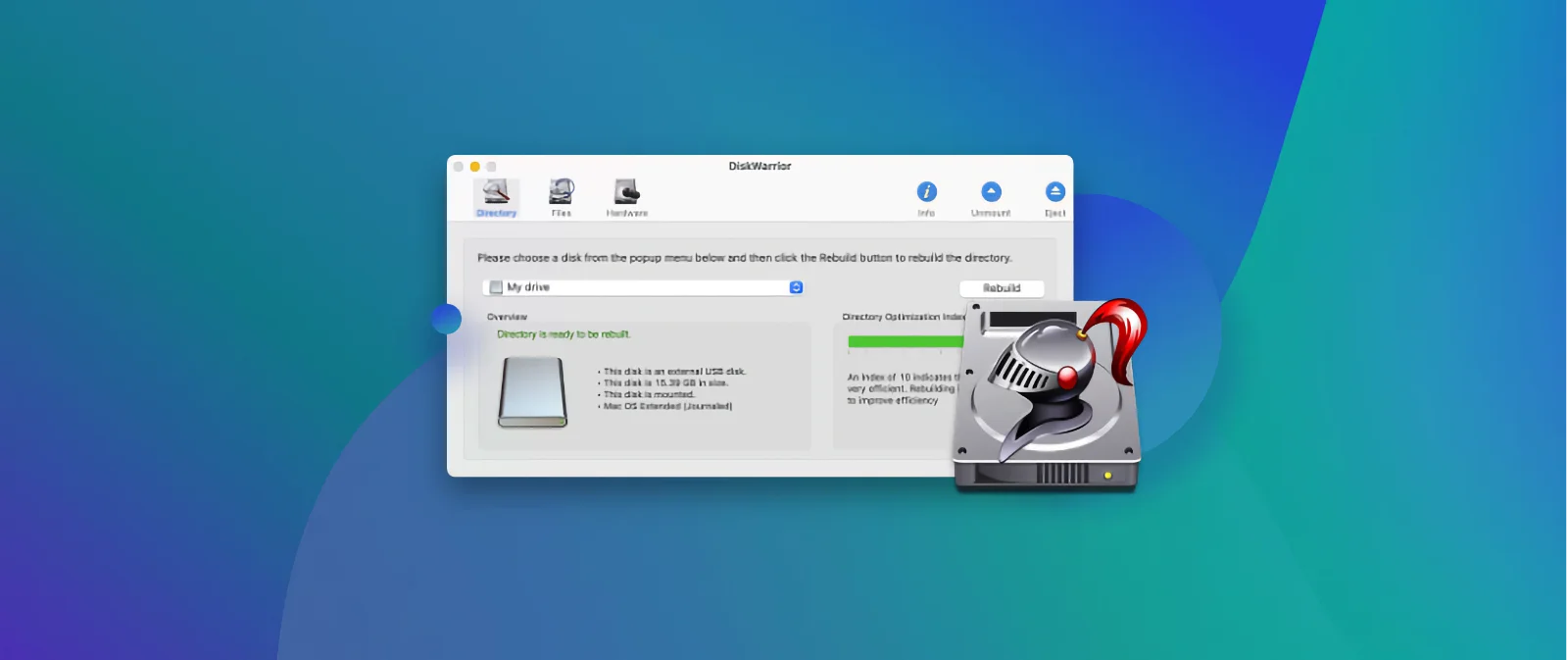Click the "Overview" section heading
This screenshot has height=660, width=1568.
click(507, 317)
